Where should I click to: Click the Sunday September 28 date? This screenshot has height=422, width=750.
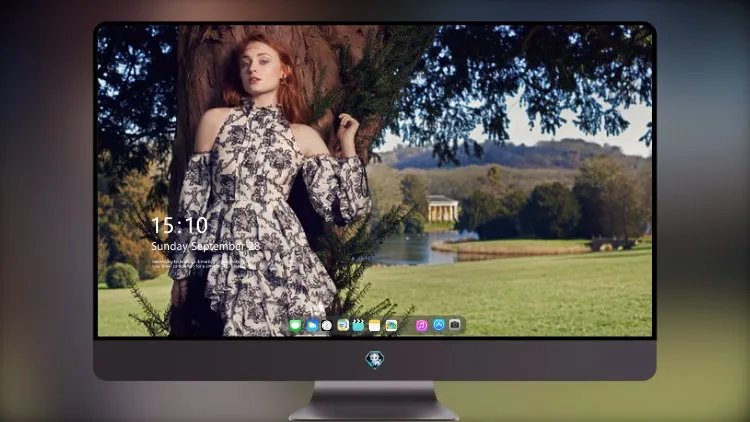[206, 246]
